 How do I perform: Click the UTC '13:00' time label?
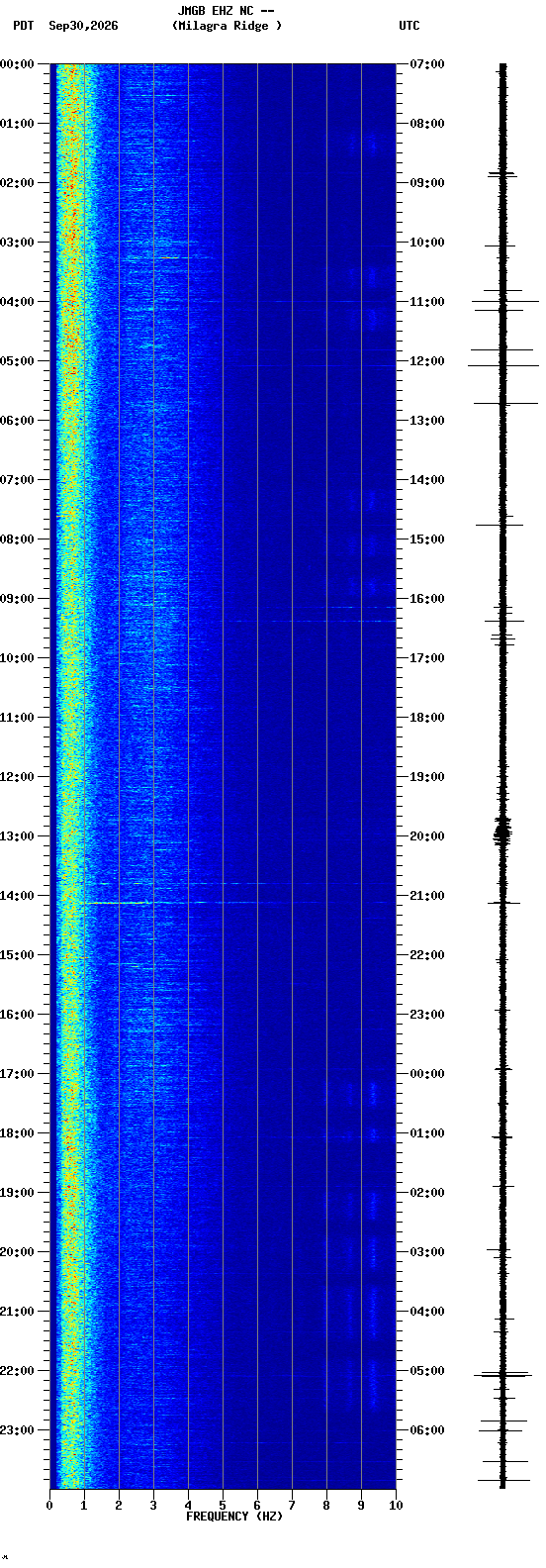(427, 421)
